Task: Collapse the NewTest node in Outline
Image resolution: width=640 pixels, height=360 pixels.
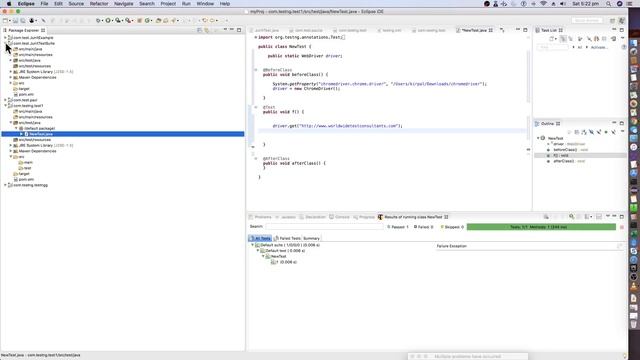Action: 538,138
